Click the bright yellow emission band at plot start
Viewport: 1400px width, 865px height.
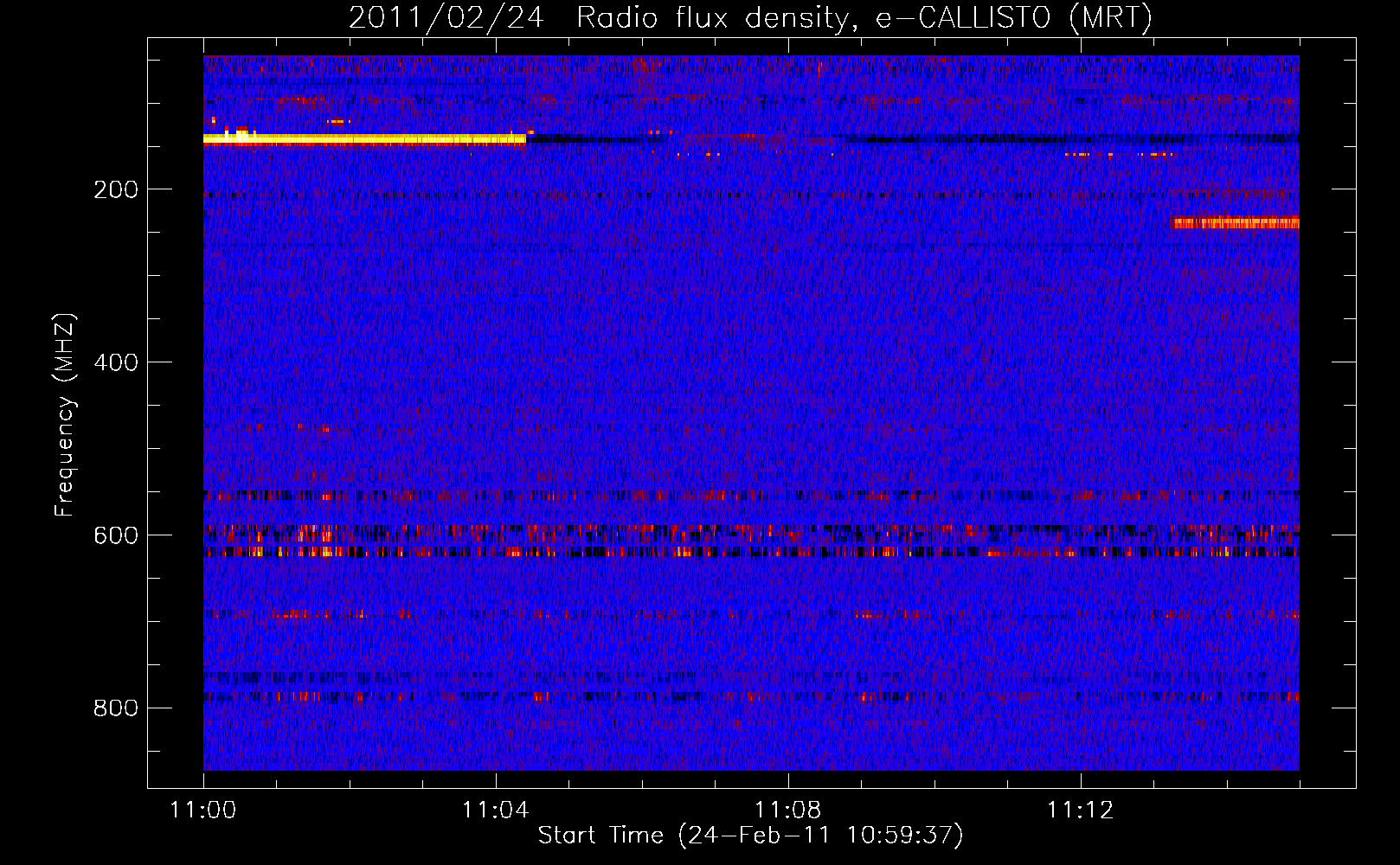tap(364, 138)
